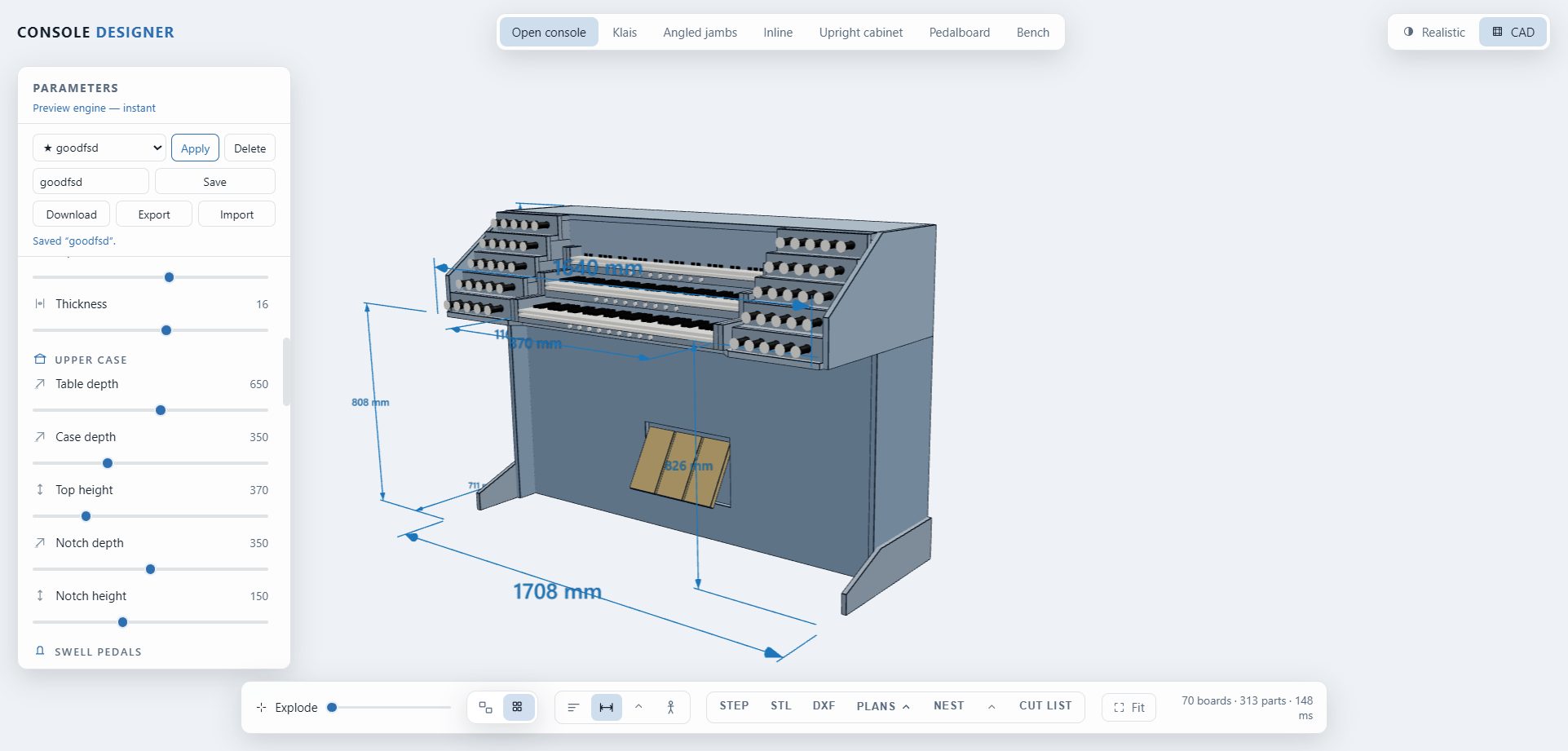Viewport: 1568px width, 751px height.
Task: Expand the caret after NEST
Action: click(992, 706)
